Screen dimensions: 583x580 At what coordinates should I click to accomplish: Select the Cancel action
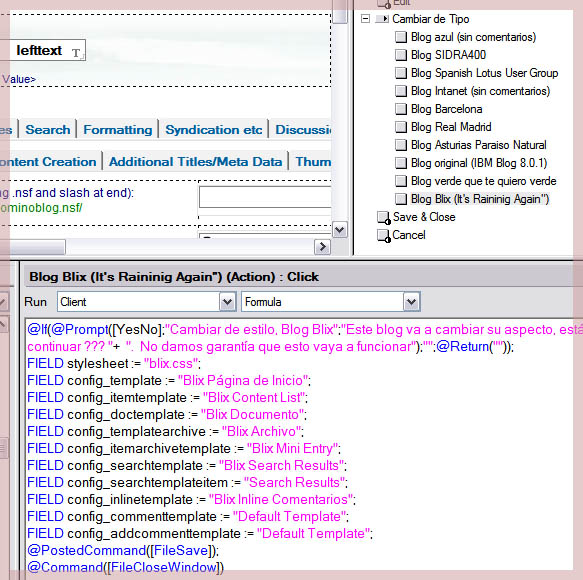pos(409,235)
